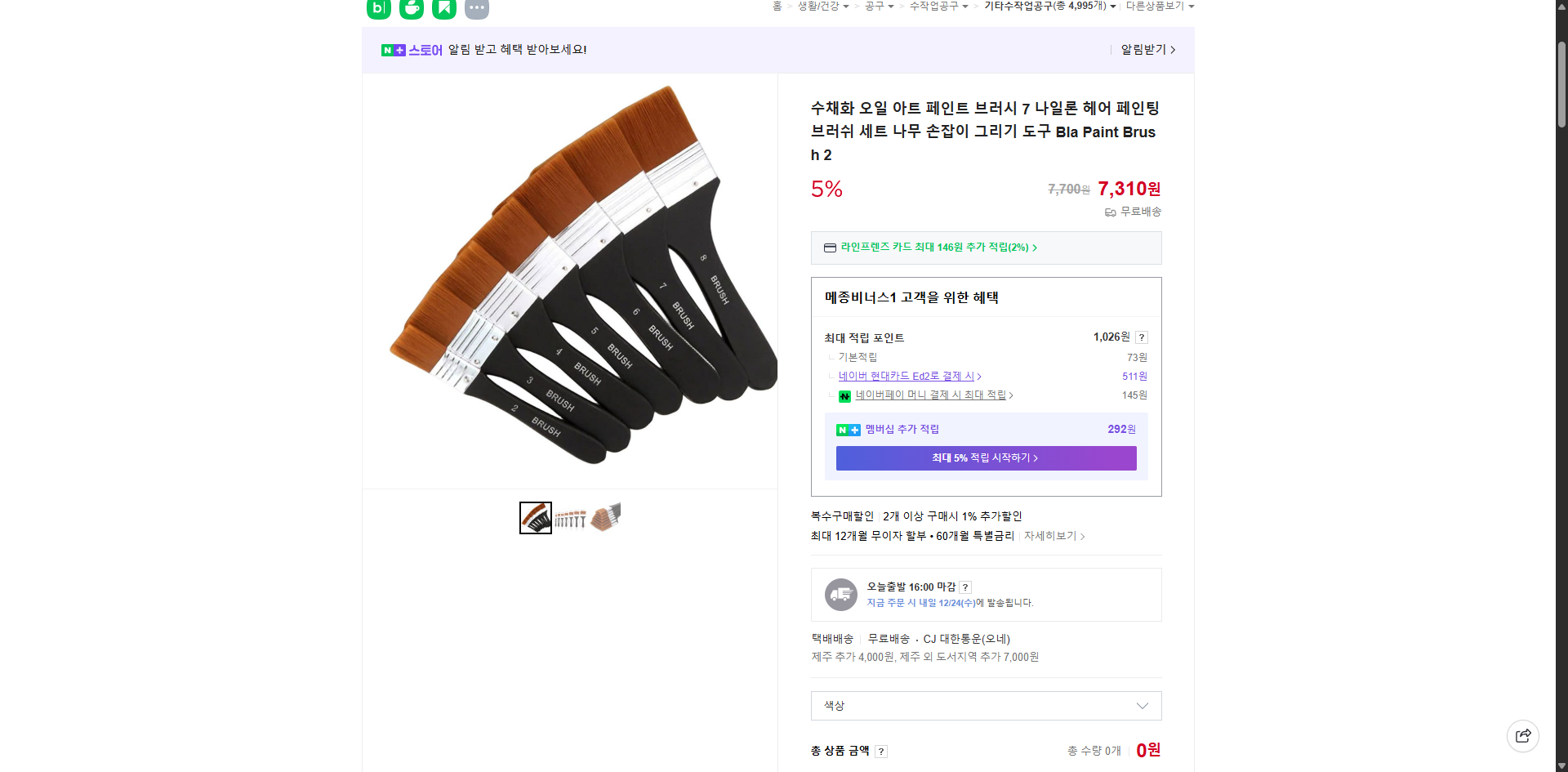Click 홈 in the breadcrumb
The width and height of the screenshot is (1568, 772).
point(777,7)
